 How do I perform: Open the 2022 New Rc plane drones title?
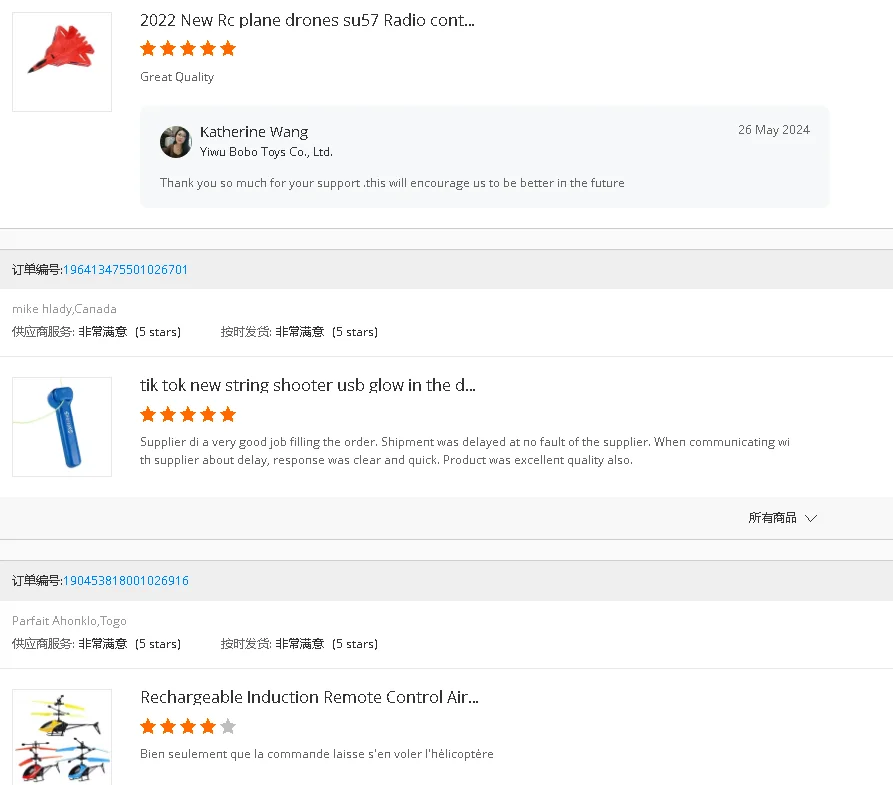pyautogui.click(x=307, y=20)
